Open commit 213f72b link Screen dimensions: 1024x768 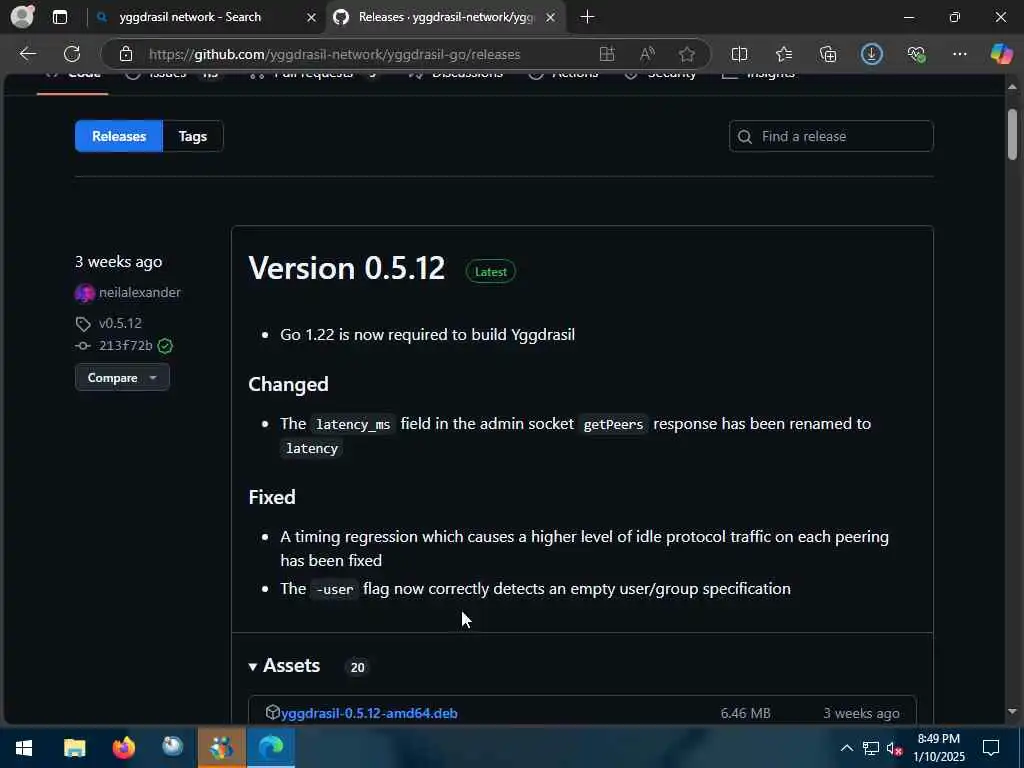pyautogui.click(x=125, y=345)
